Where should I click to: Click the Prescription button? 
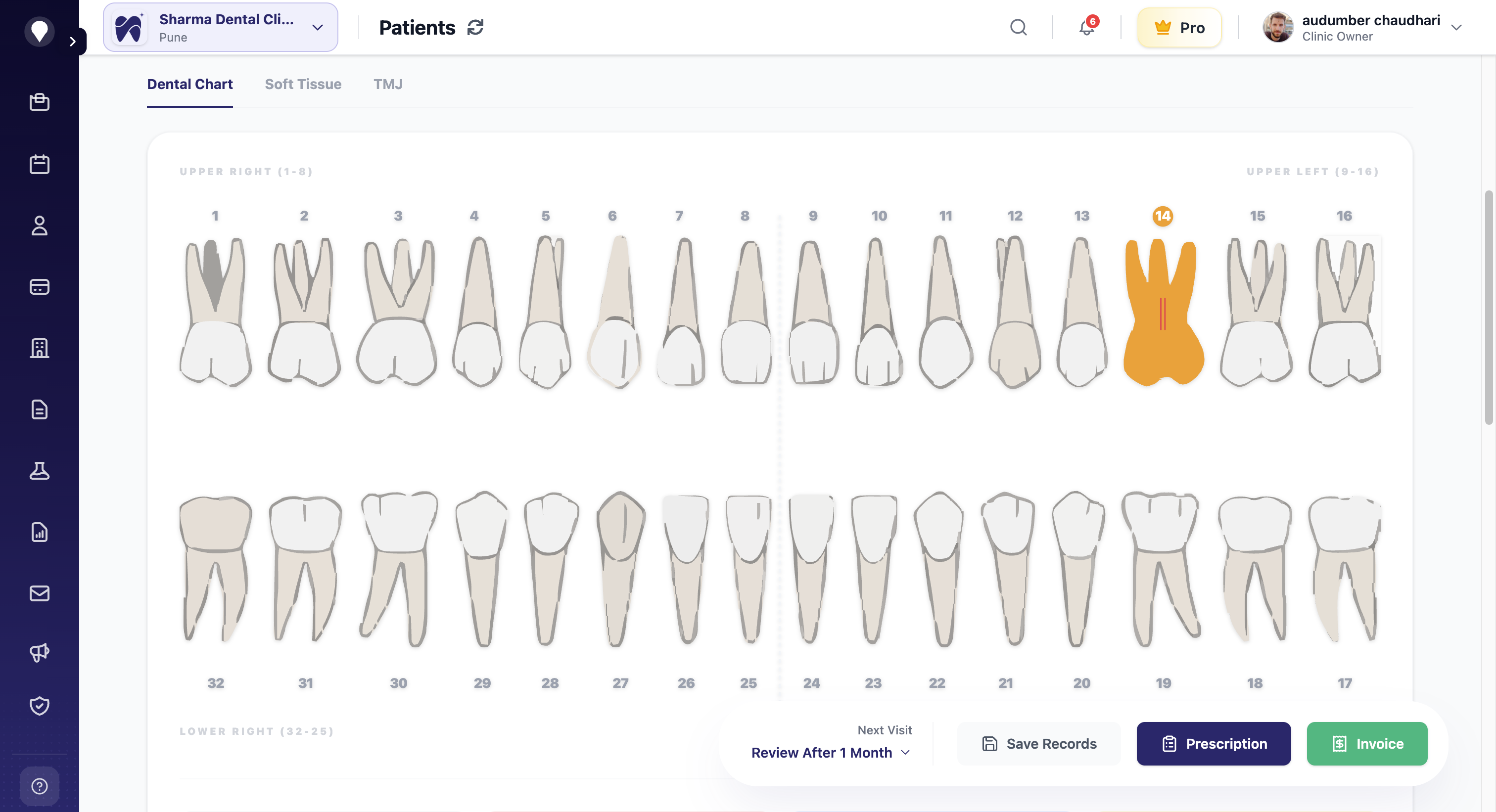coord(1214,744)
